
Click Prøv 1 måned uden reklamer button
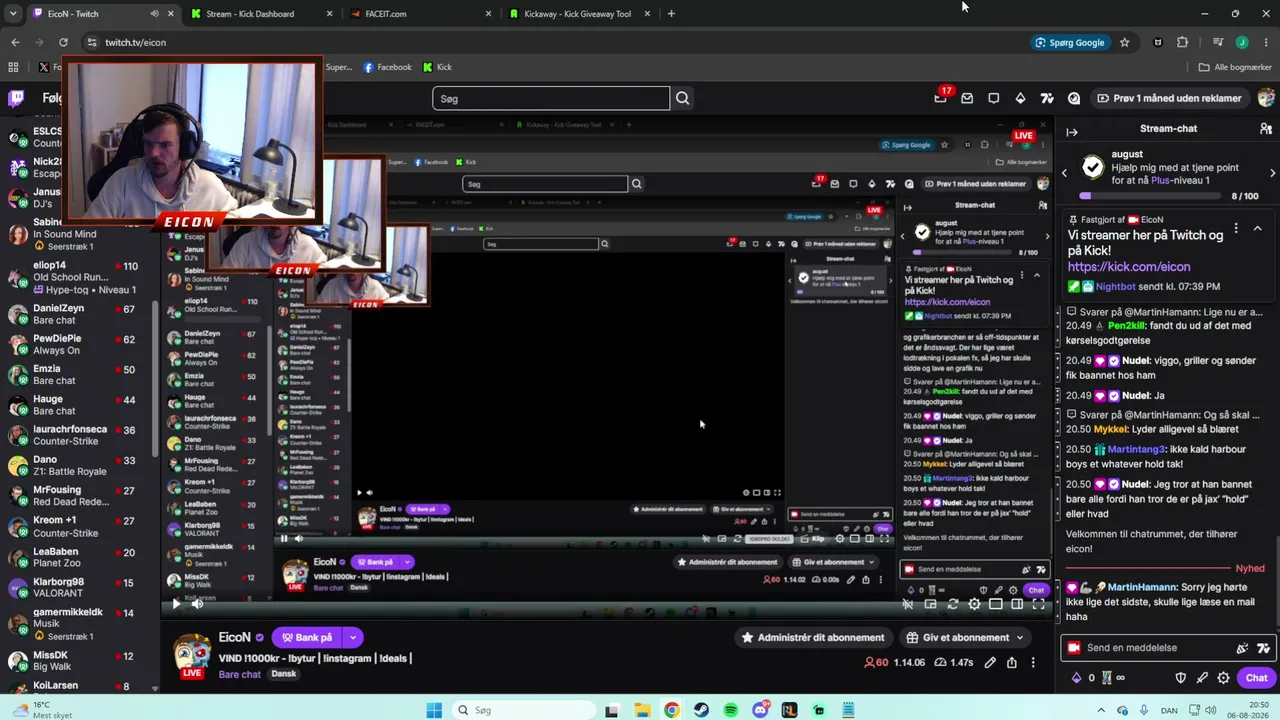(x=1168, y=98)
